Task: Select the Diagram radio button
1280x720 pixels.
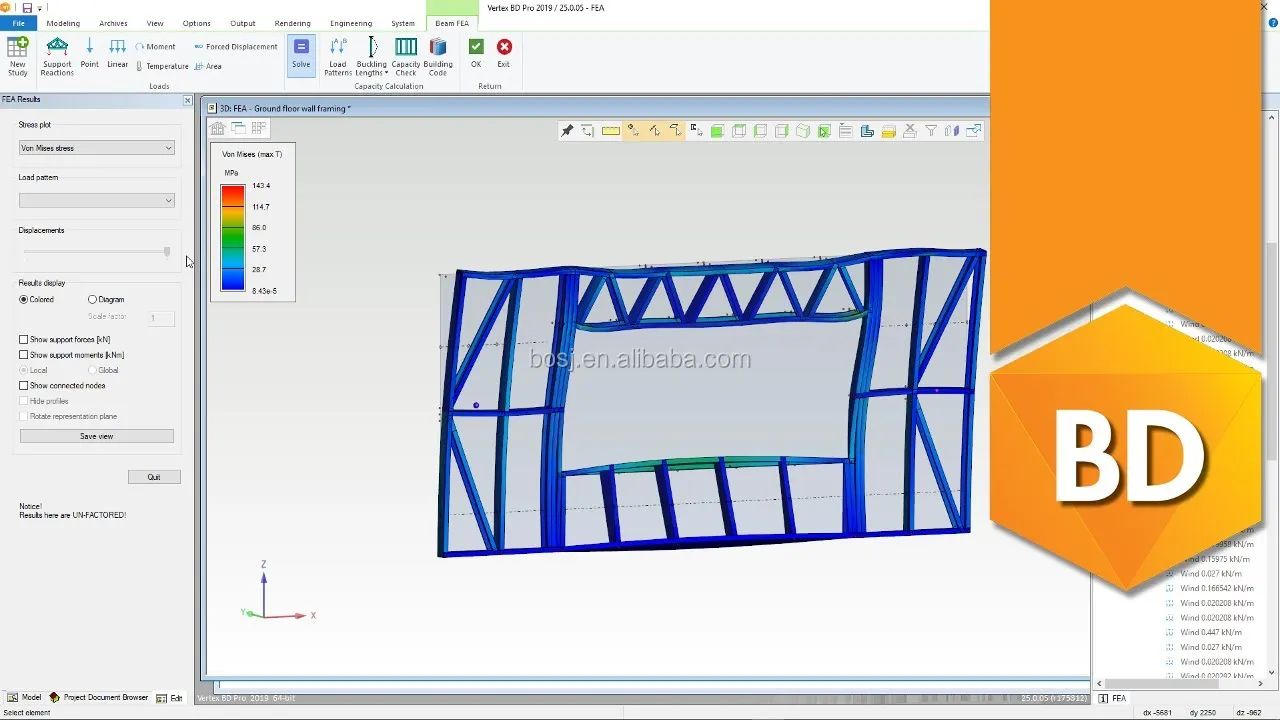Action: 93,300
